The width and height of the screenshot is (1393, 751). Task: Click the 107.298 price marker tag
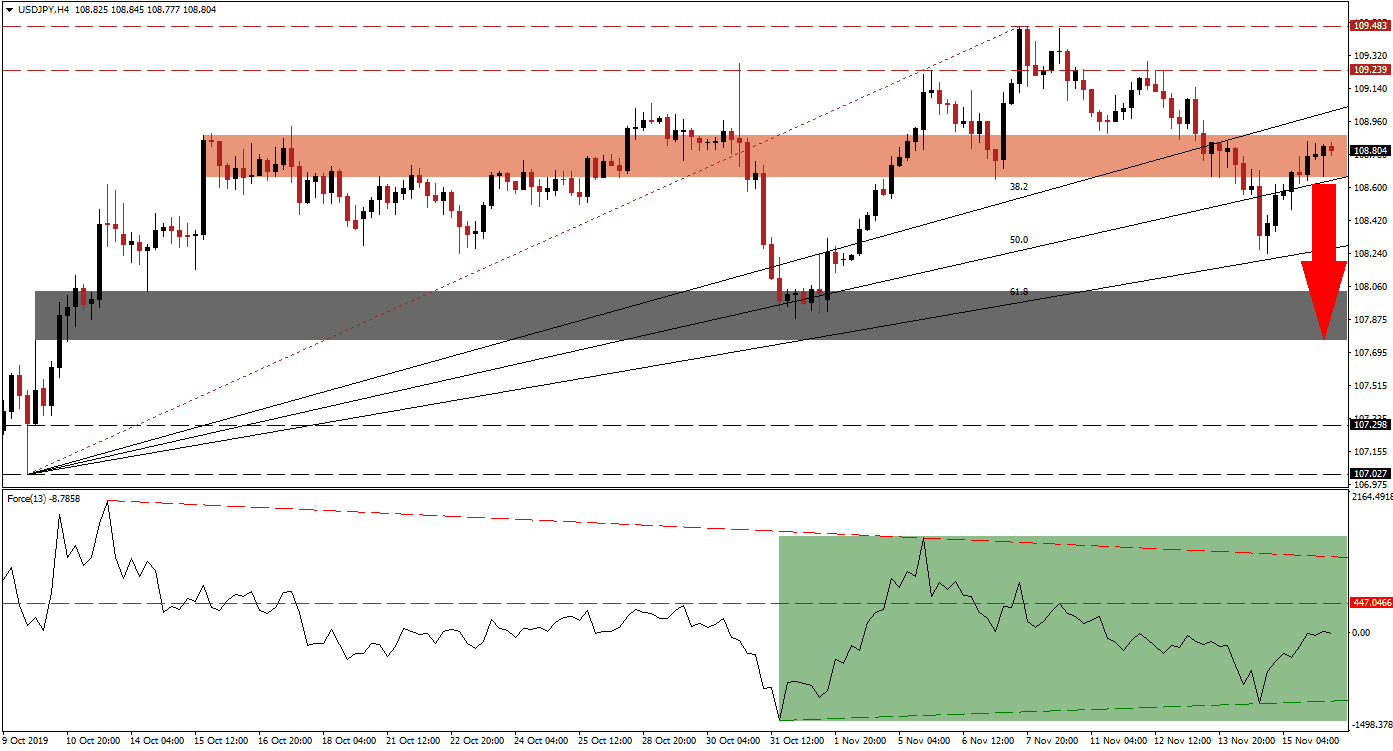pyautogui.click(x=1370, y=424)
